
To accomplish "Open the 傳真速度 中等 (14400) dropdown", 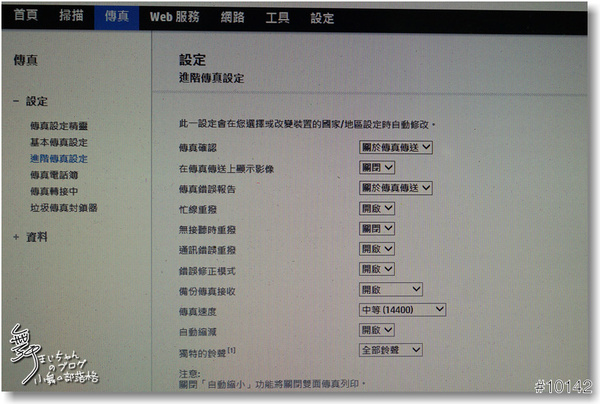I will [x=403, y=310].
